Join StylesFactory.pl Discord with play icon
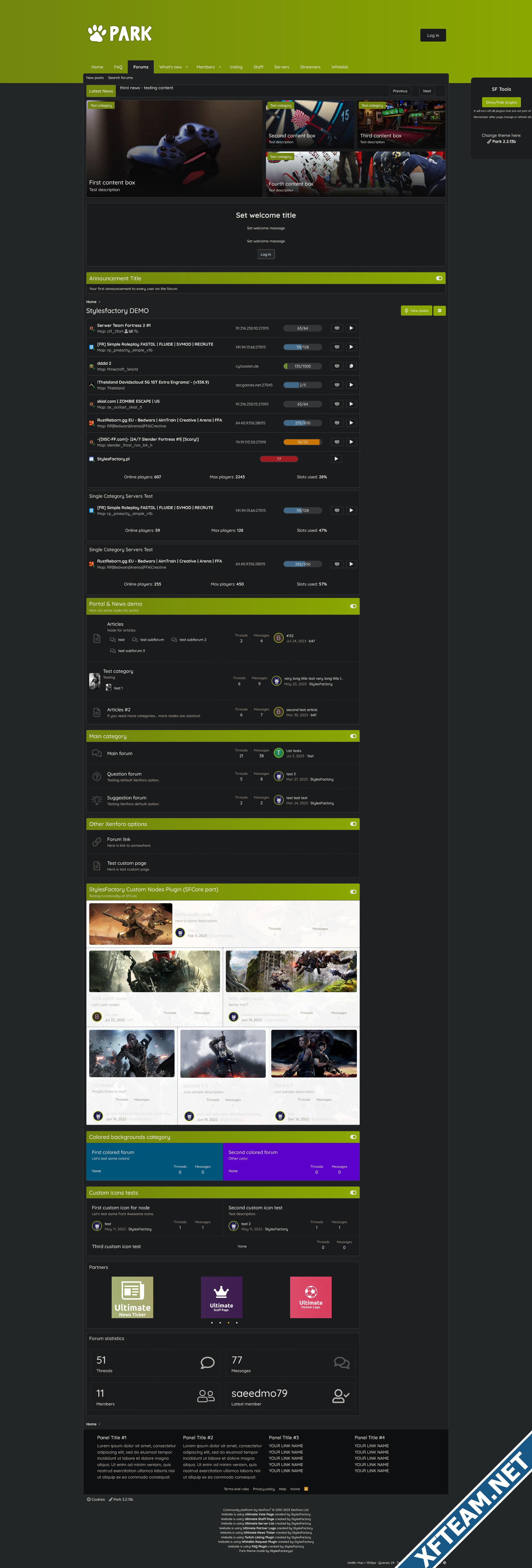The image size is (532, 1568). point(336,459)
